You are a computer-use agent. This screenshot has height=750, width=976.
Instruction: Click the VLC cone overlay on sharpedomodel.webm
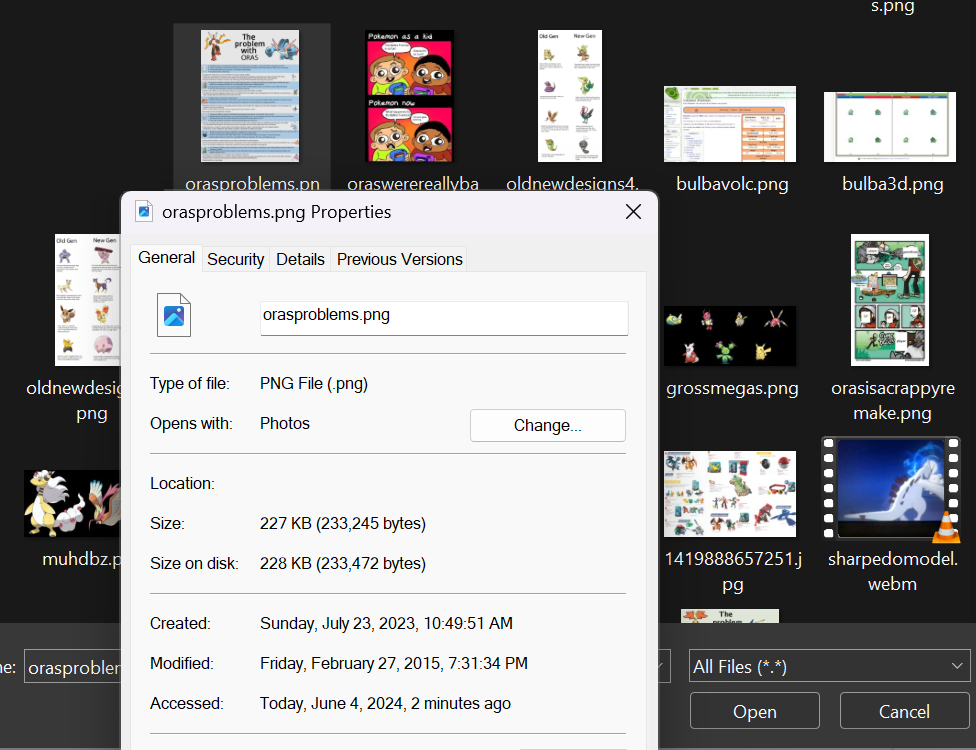click(x=946, y=526)
